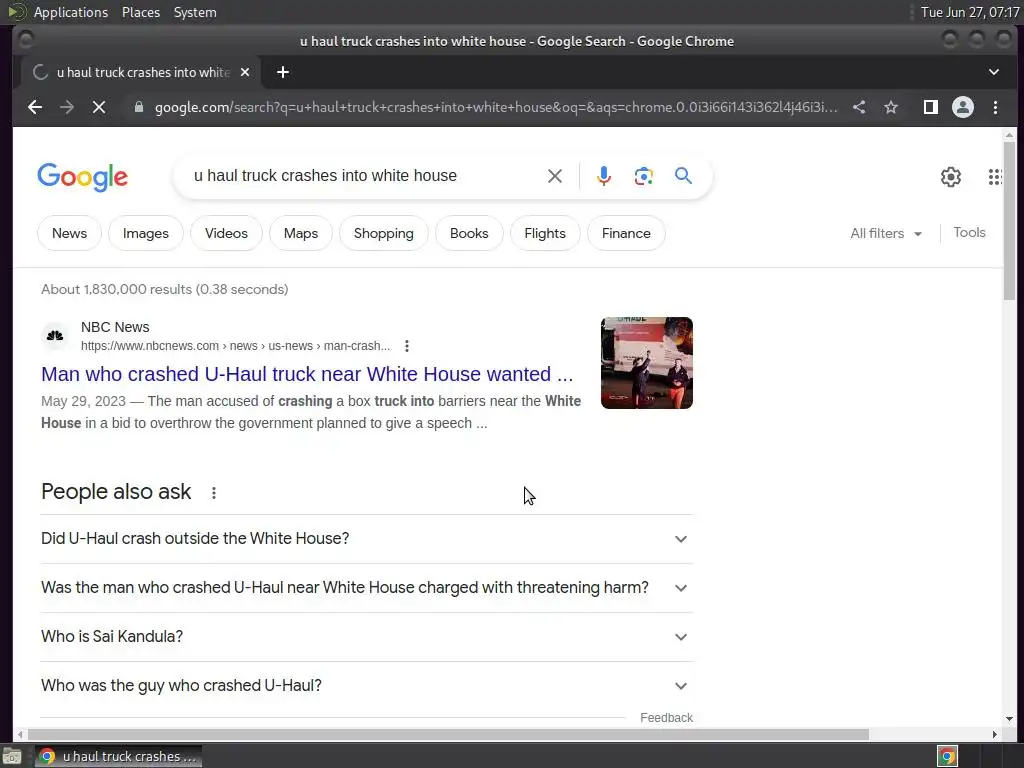Expand Who is Sai Kandula question

(366, 637)
